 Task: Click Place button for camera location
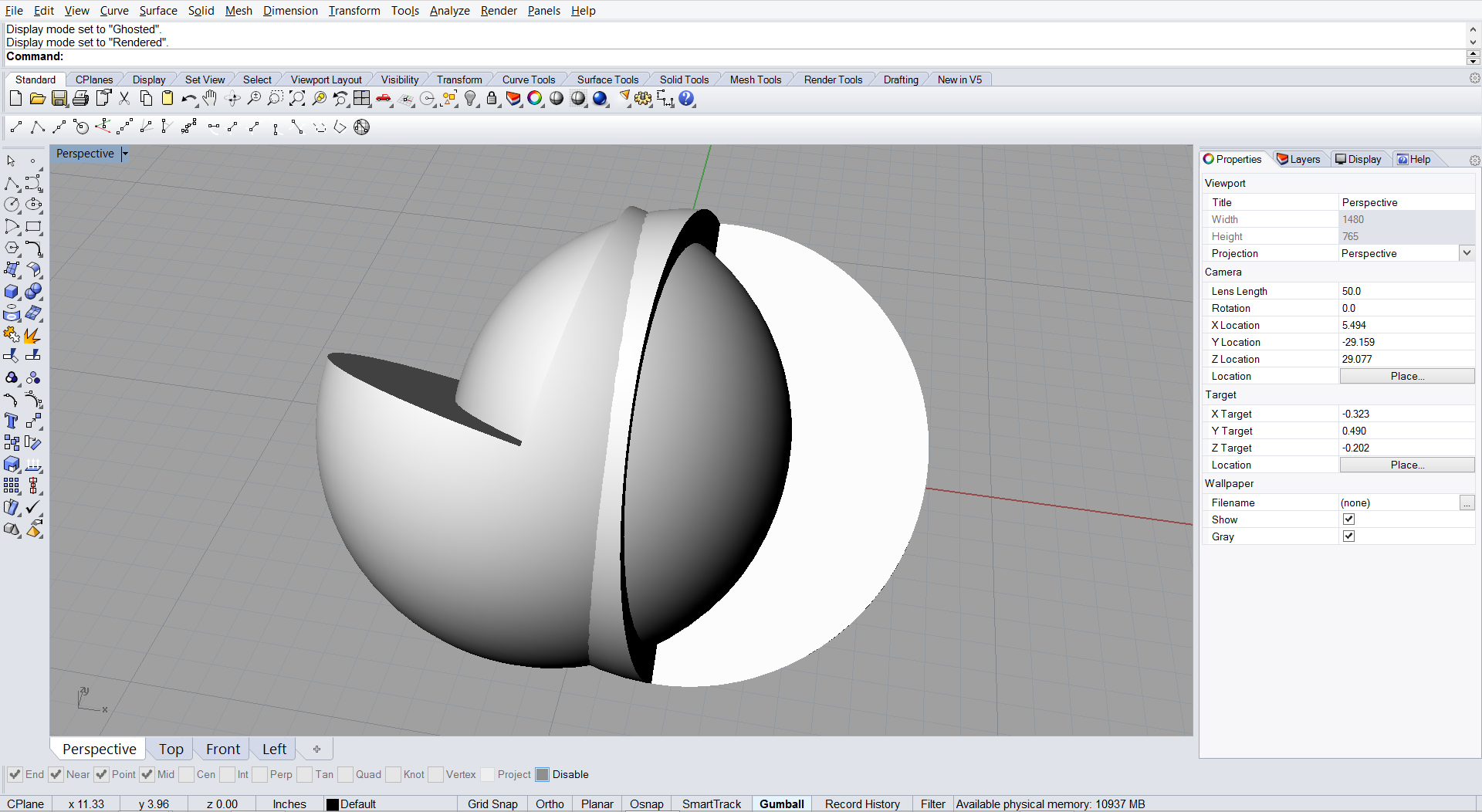pyautogui.click(x=1407, y=376)
